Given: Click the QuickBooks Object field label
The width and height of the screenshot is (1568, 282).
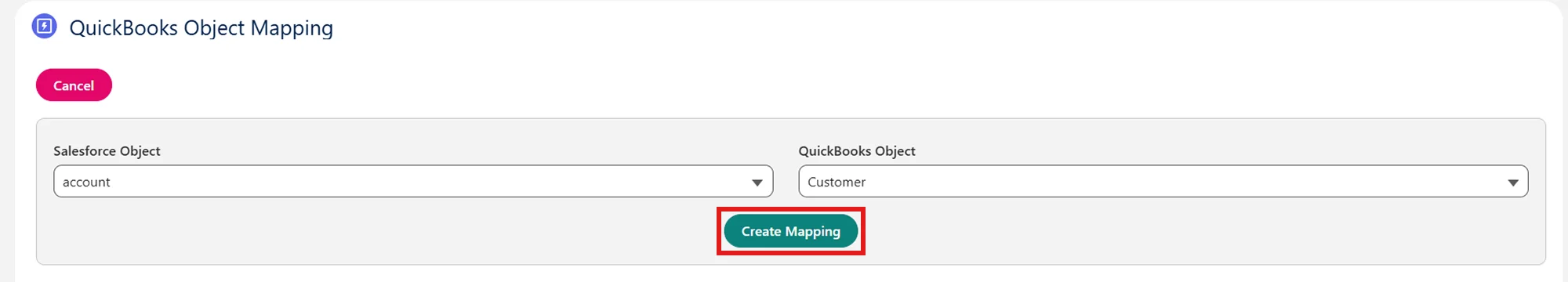Looking at the screenshot, I should [x=857, y=151].
